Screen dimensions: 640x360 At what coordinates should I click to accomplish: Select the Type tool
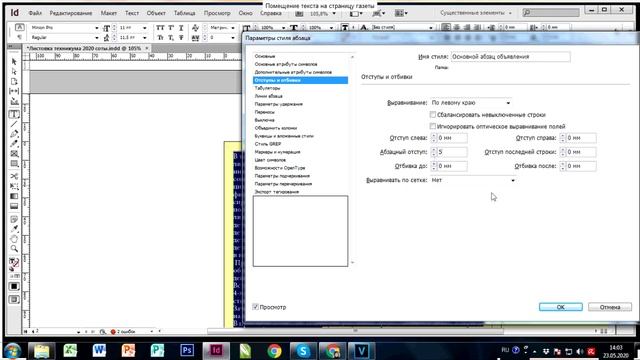tap(14, 114)
